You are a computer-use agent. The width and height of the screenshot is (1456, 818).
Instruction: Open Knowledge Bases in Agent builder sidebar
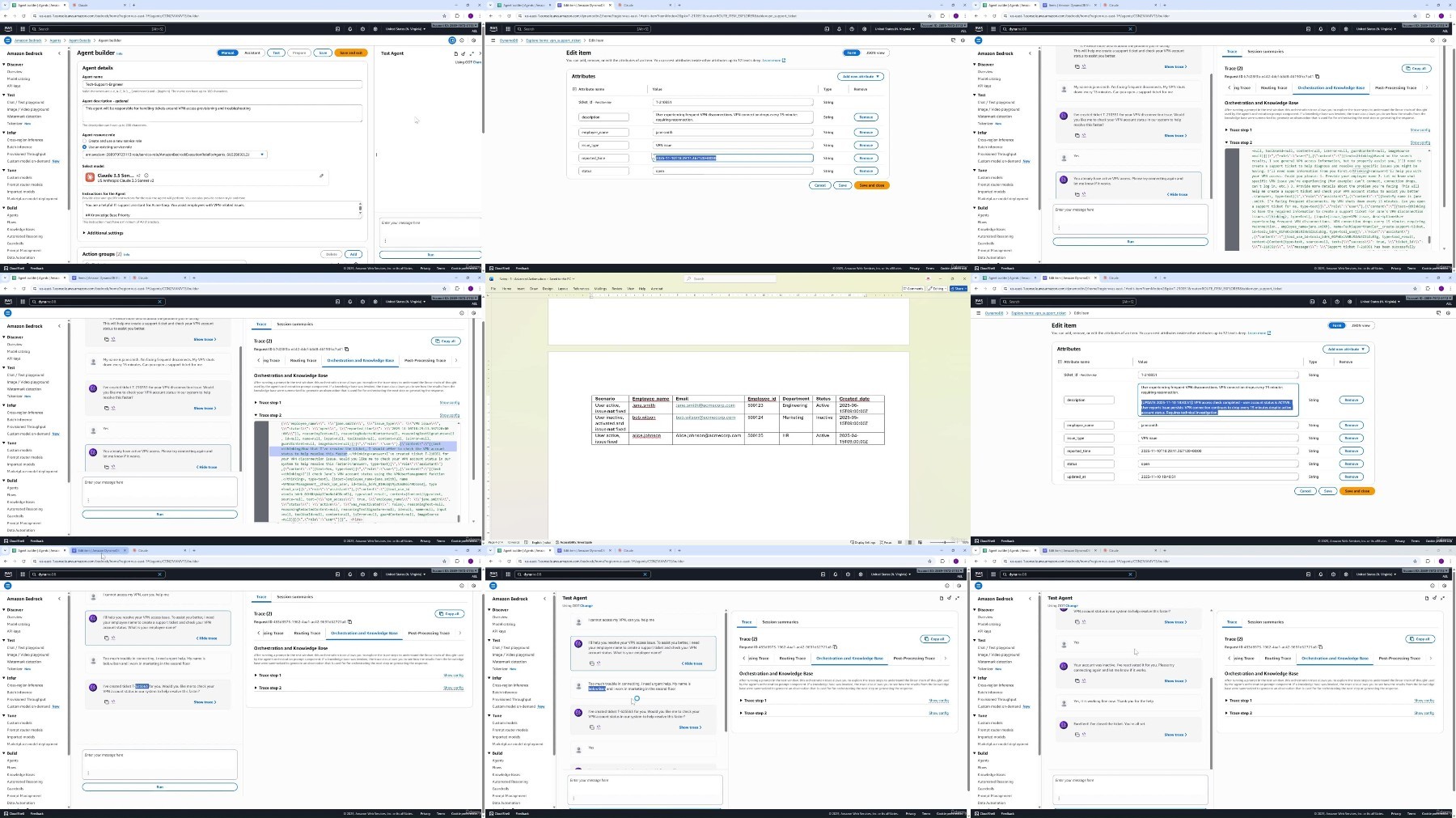pyautogui.click(x=20, y=229)
